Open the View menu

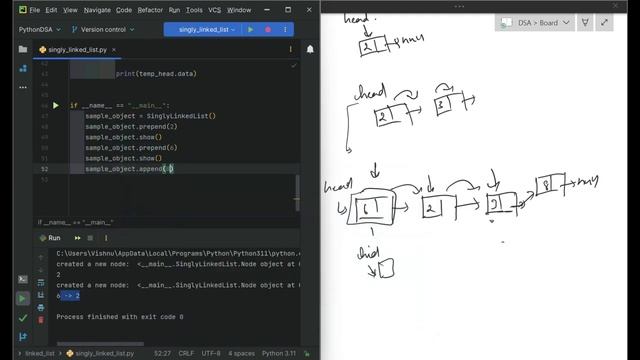[70, 10]
